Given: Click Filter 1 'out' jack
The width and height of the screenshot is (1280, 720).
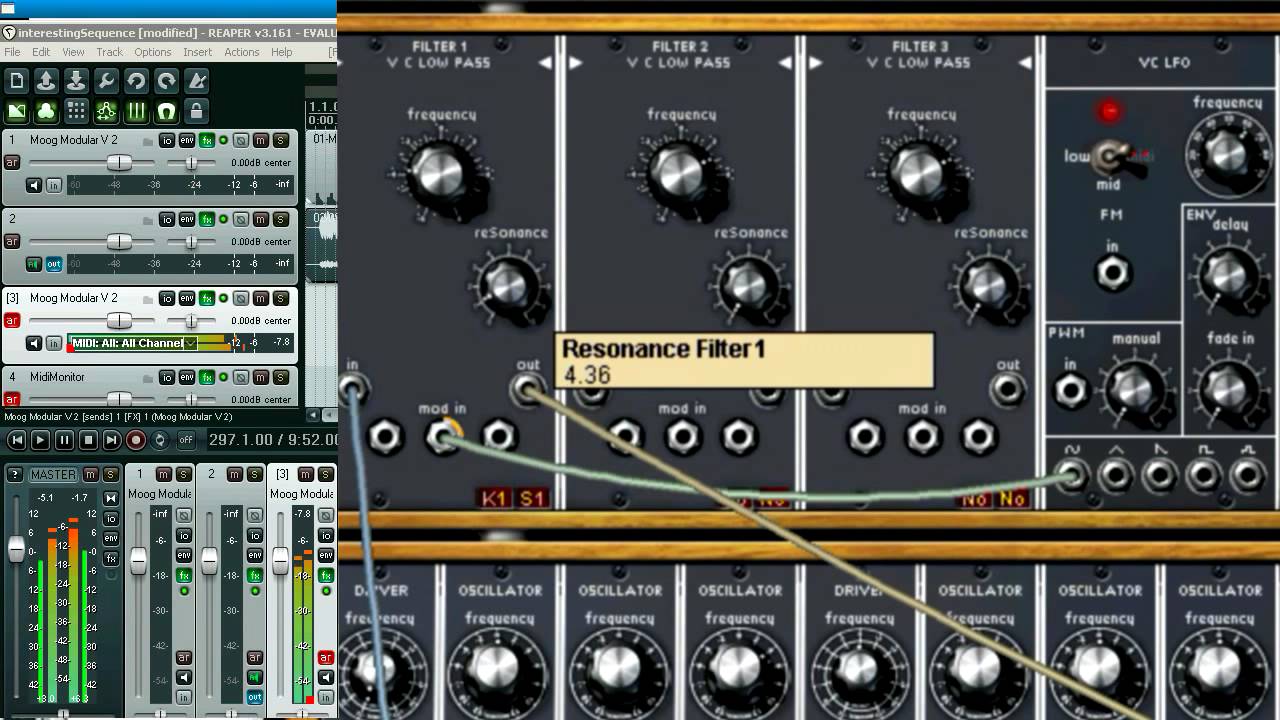Looking at the screenshot, I should (x=527, y=390).
